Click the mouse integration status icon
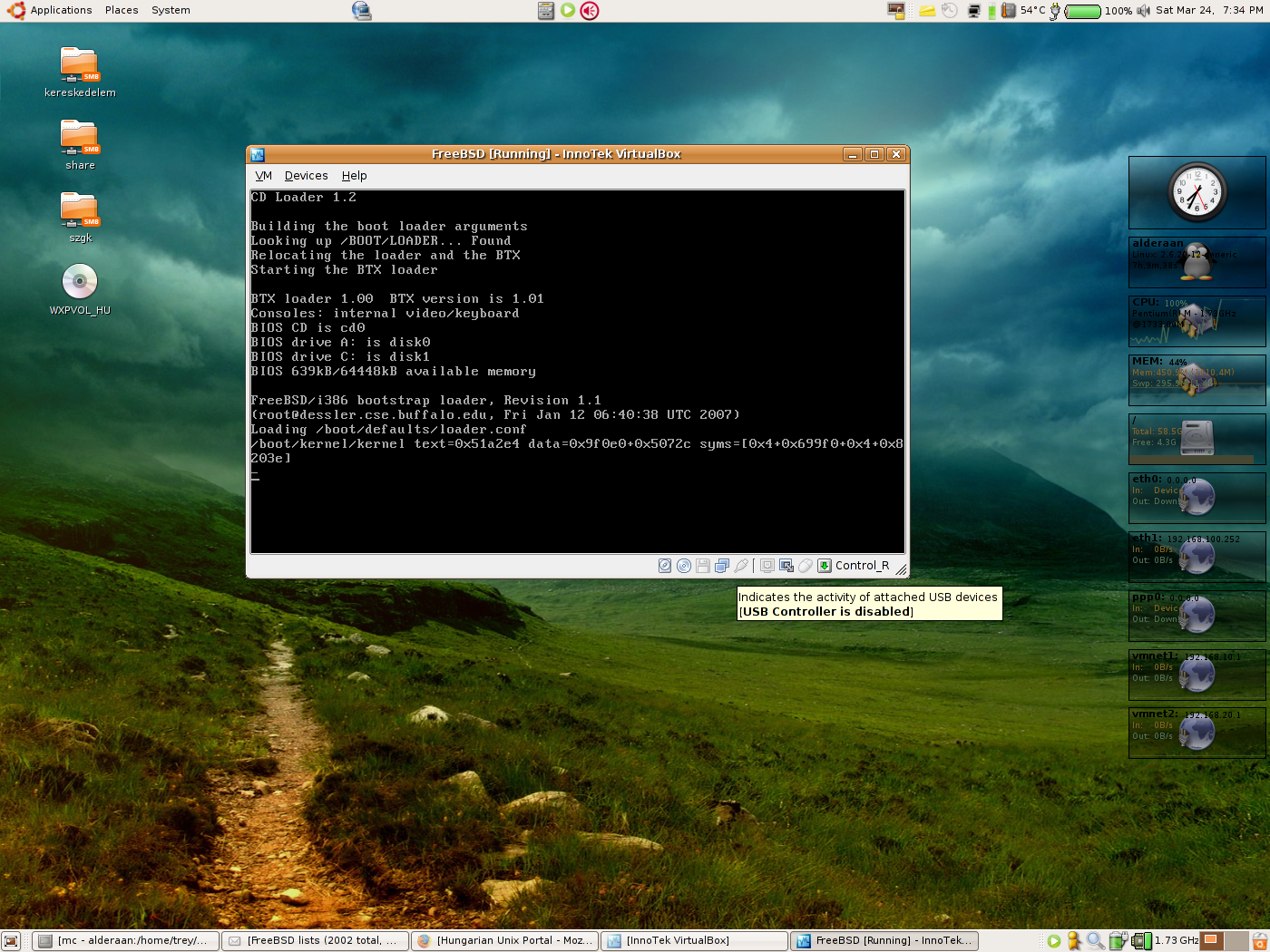This screenshot has height=952, width=1270. (x=806, y=566)
